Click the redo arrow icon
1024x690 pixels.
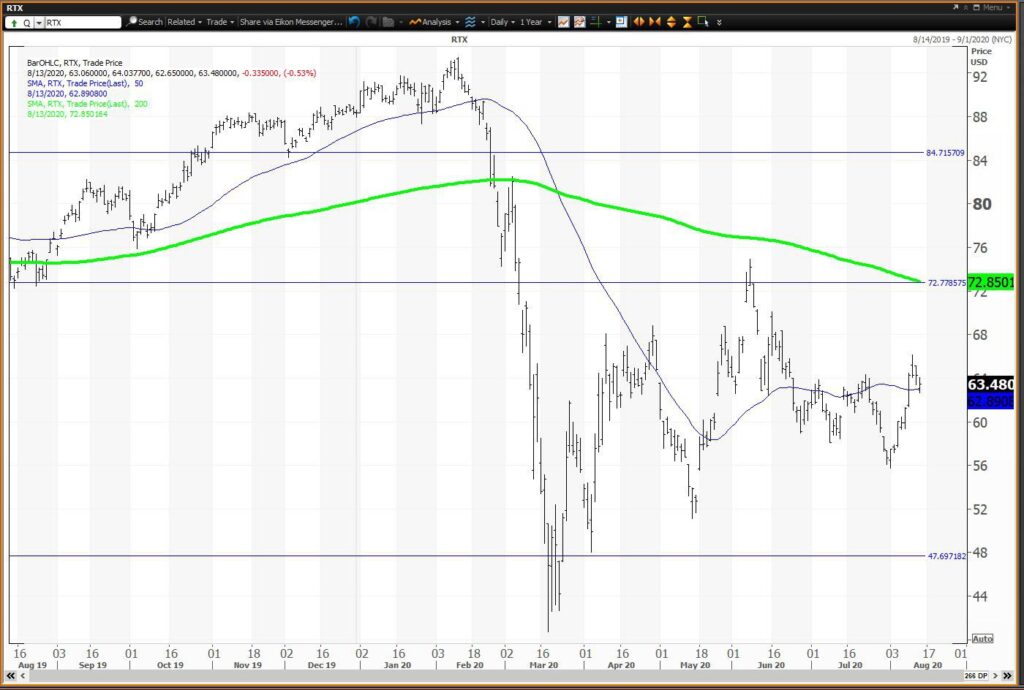tap(371, 22)
